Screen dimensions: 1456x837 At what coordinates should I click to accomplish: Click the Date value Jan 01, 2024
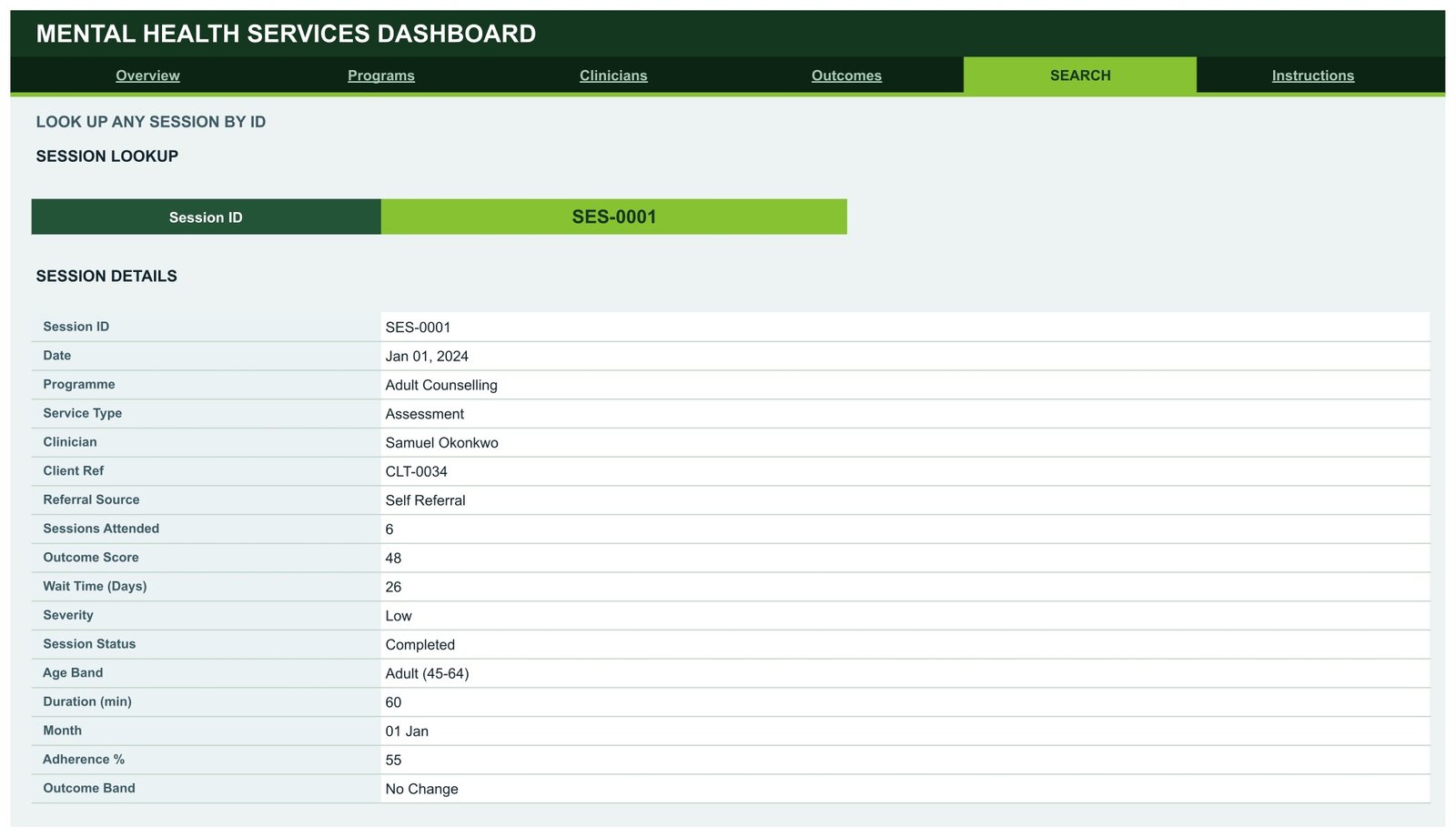[427, 357]
